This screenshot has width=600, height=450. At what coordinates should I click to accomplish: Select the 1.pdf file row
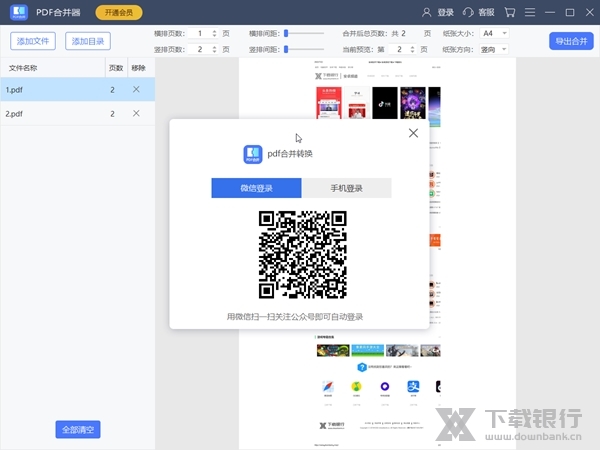(78, 90)
